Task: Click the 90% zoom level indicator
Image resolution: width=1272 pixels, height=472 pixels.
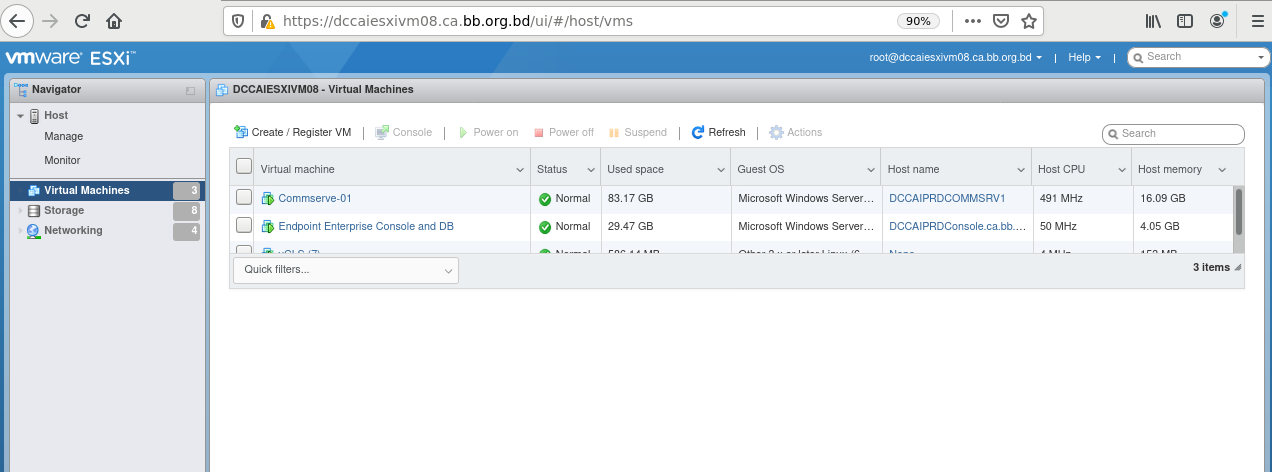Action: click(x=918, y=20)
